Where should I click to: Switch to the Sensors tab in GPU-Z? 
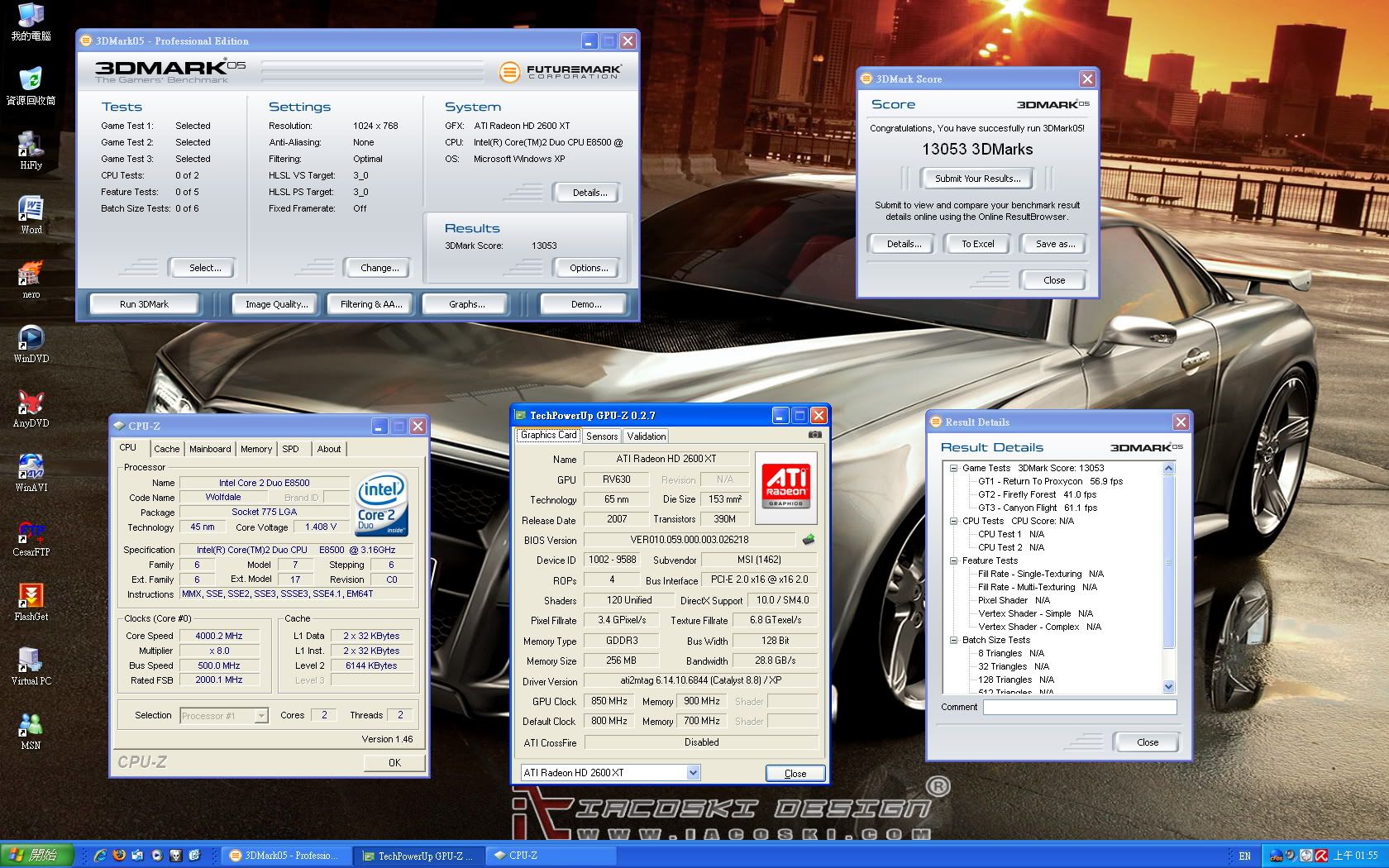point(602,436)
